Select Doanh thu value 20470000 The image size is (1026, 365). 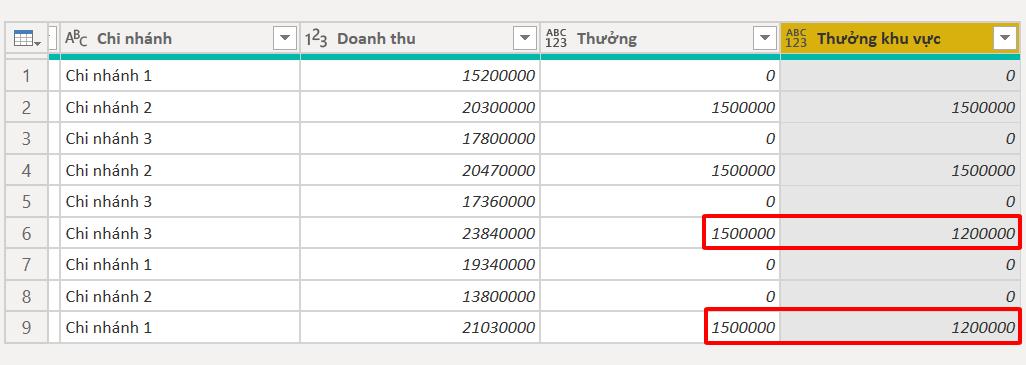click(x=420, y=170)
